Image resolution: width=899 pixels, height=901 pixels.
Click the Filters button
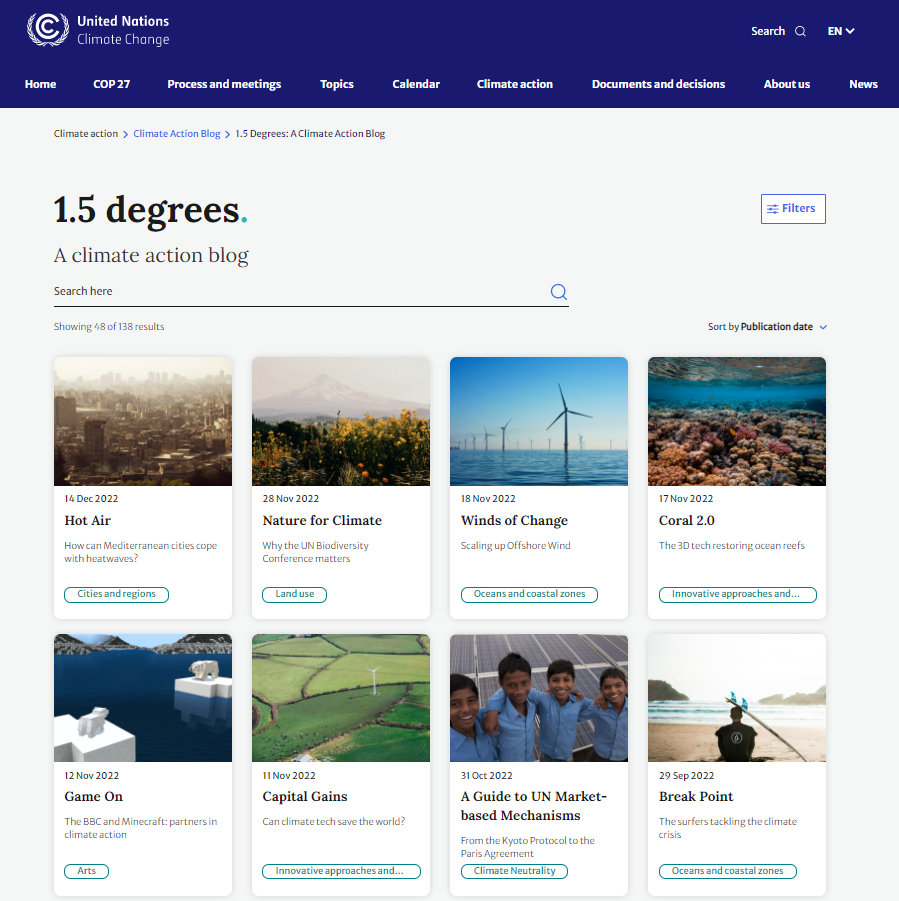pyautogui.click(x=793, y=209)
